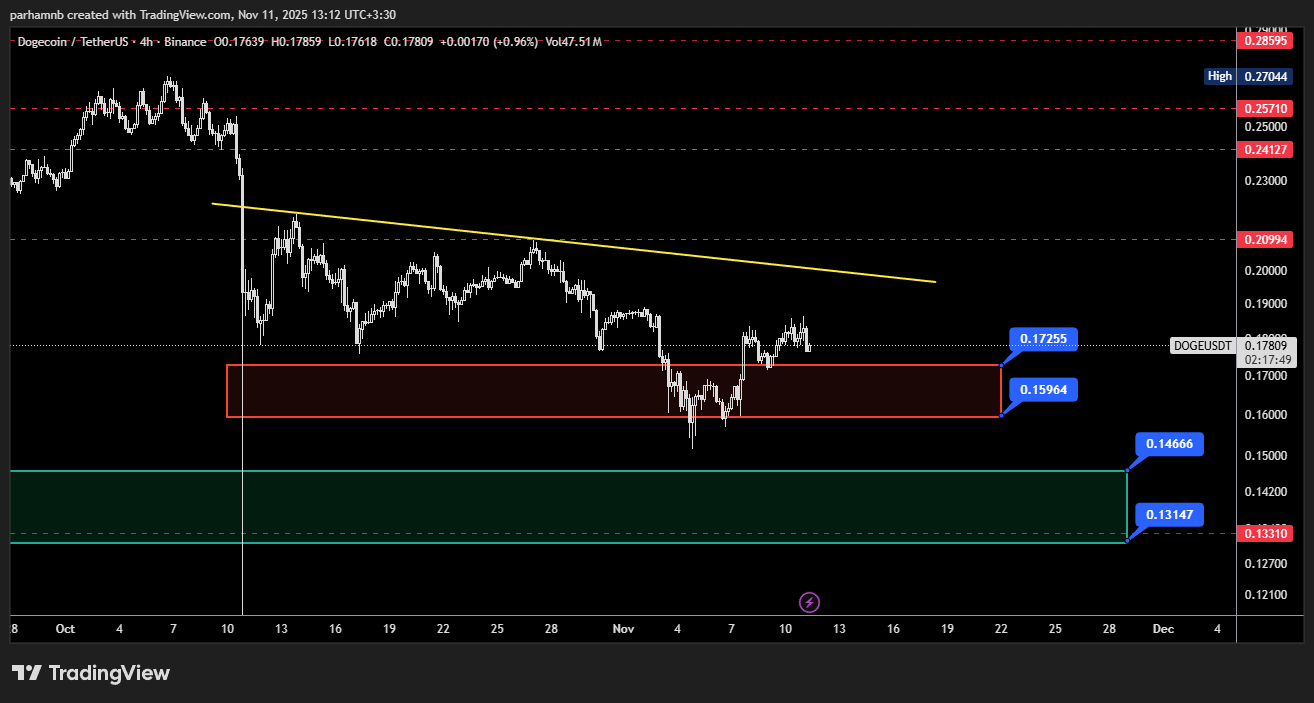Click the current price 0.17809 label
Screen dimensions: 1314x703
coord(1267,346)
